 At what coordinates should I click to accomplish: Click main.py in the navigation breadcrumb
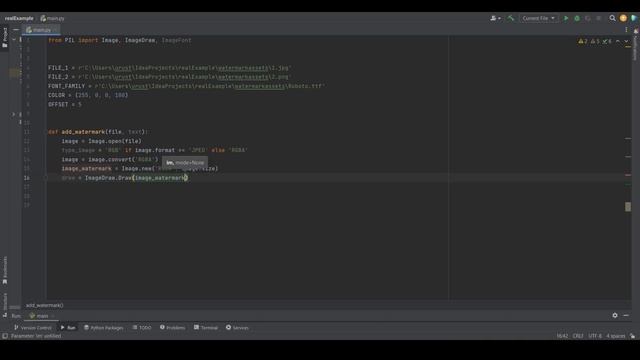point(53,18)
